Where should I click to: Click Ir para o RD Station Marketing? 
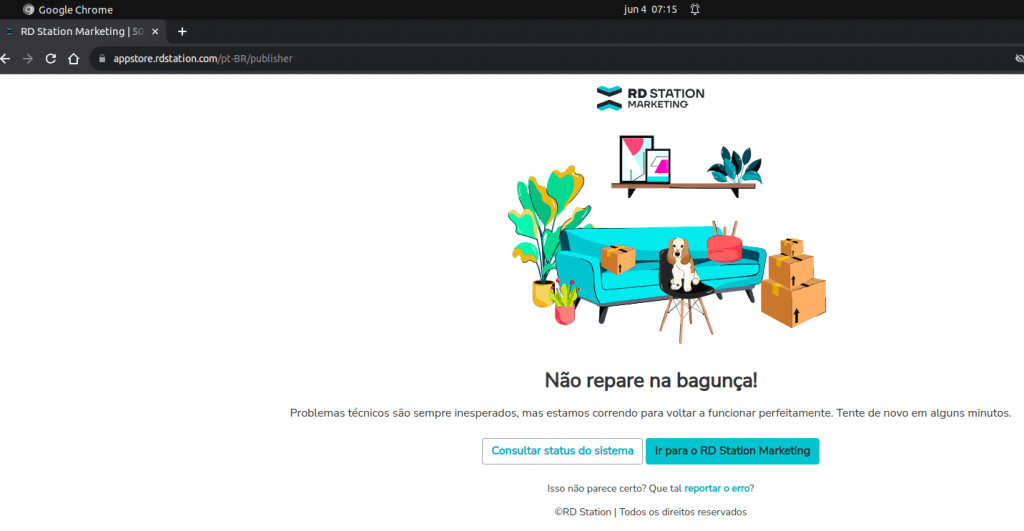732,451
